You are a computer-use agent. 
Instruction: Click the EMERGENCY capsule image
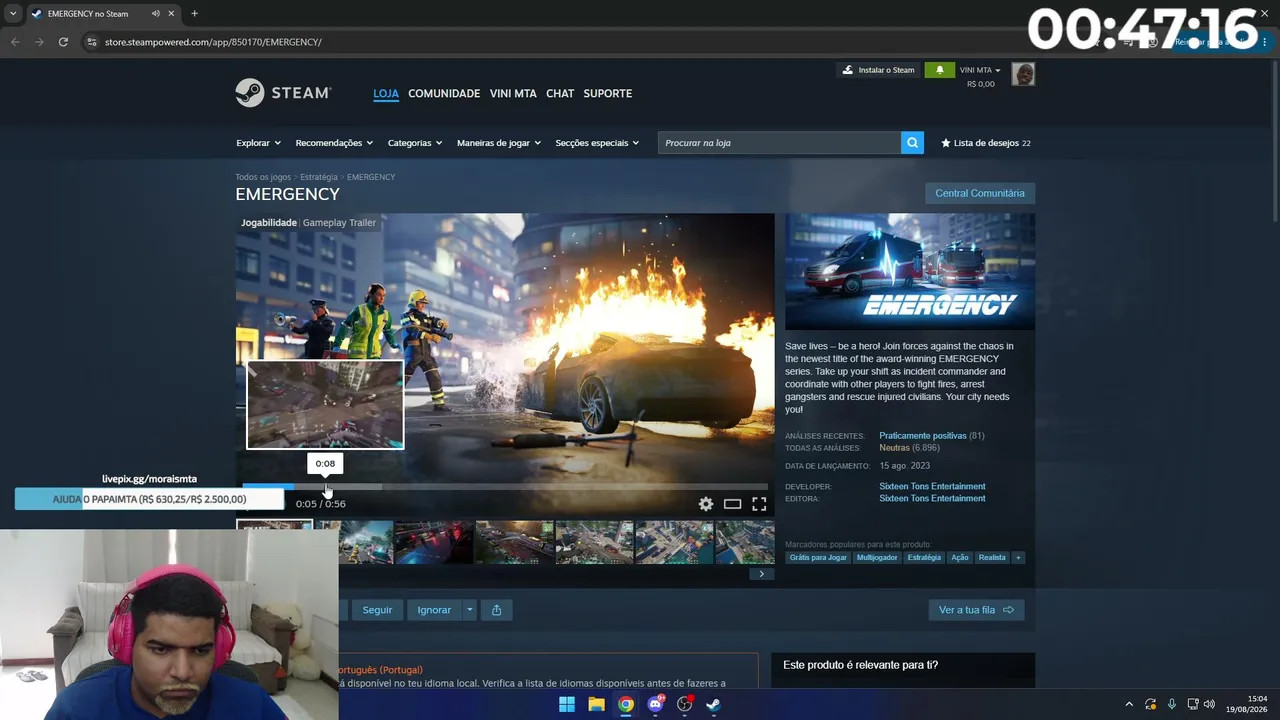(x=910, y=272)
